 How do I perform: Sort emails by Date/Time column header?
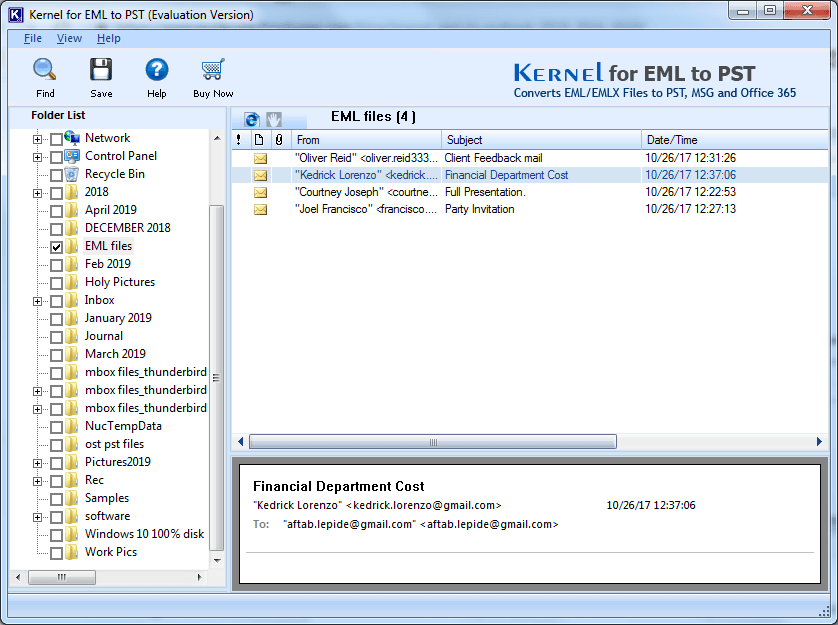click(734, 140)
